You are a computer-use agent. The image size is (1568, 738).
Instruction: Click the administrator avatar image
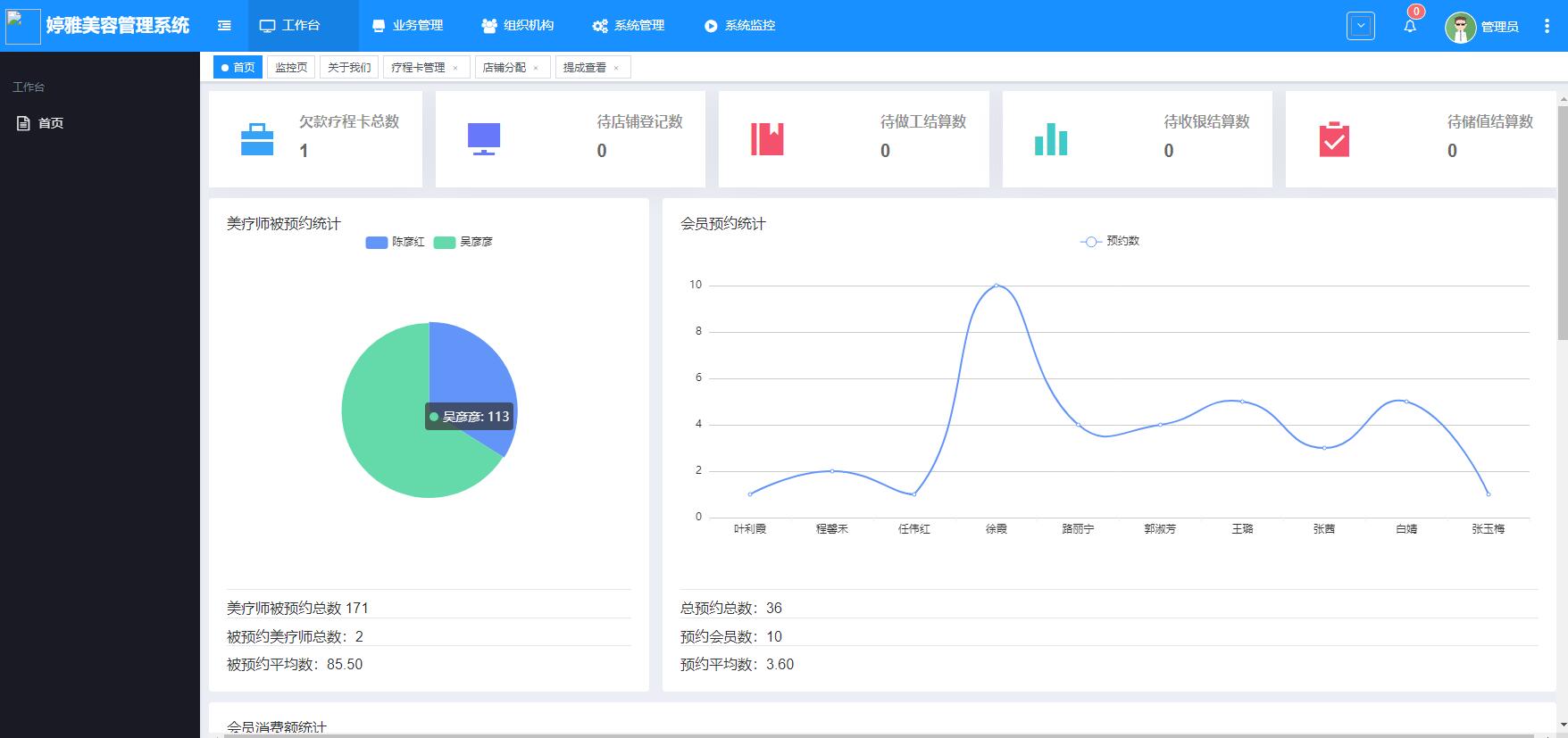(x=1460, y=27)
